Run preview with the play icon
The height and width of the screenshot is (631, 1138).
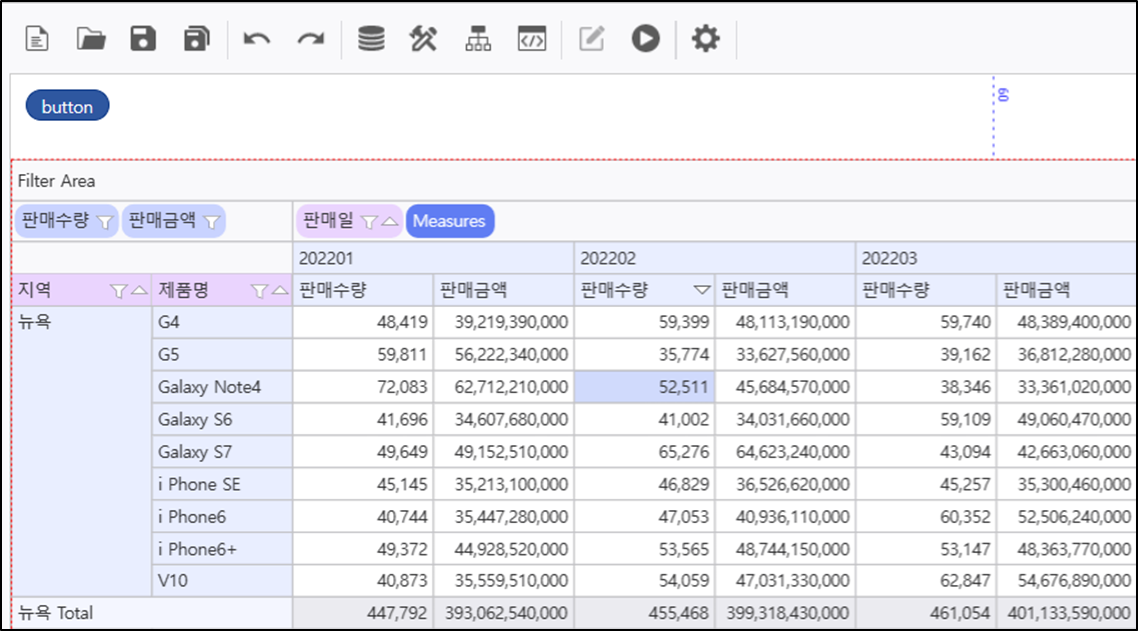click(x=645, y=40)
